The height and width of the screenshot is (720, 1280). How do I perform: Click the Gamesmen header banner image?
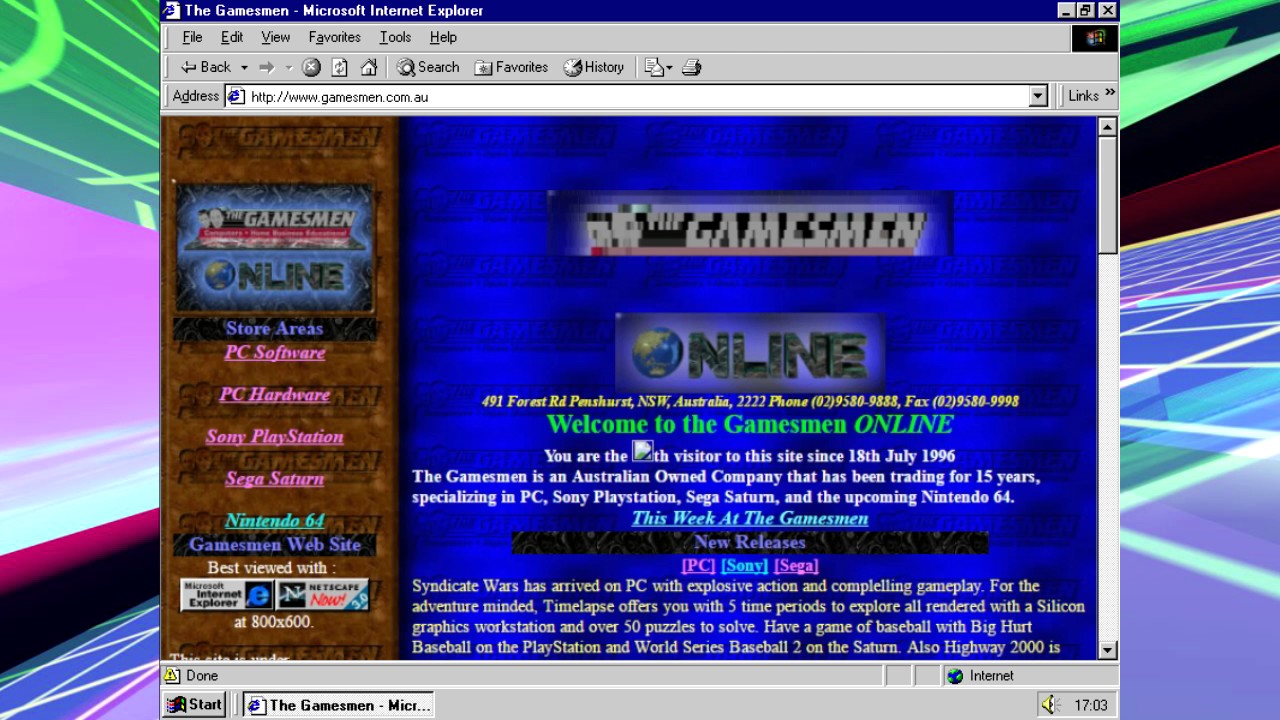tap(750, 225)
